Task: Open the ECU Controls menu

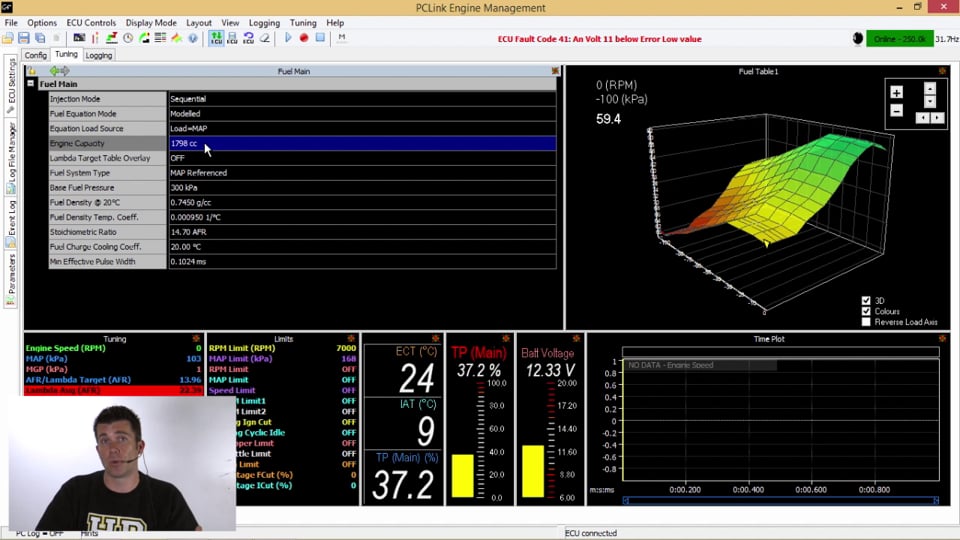Action: 91,23
